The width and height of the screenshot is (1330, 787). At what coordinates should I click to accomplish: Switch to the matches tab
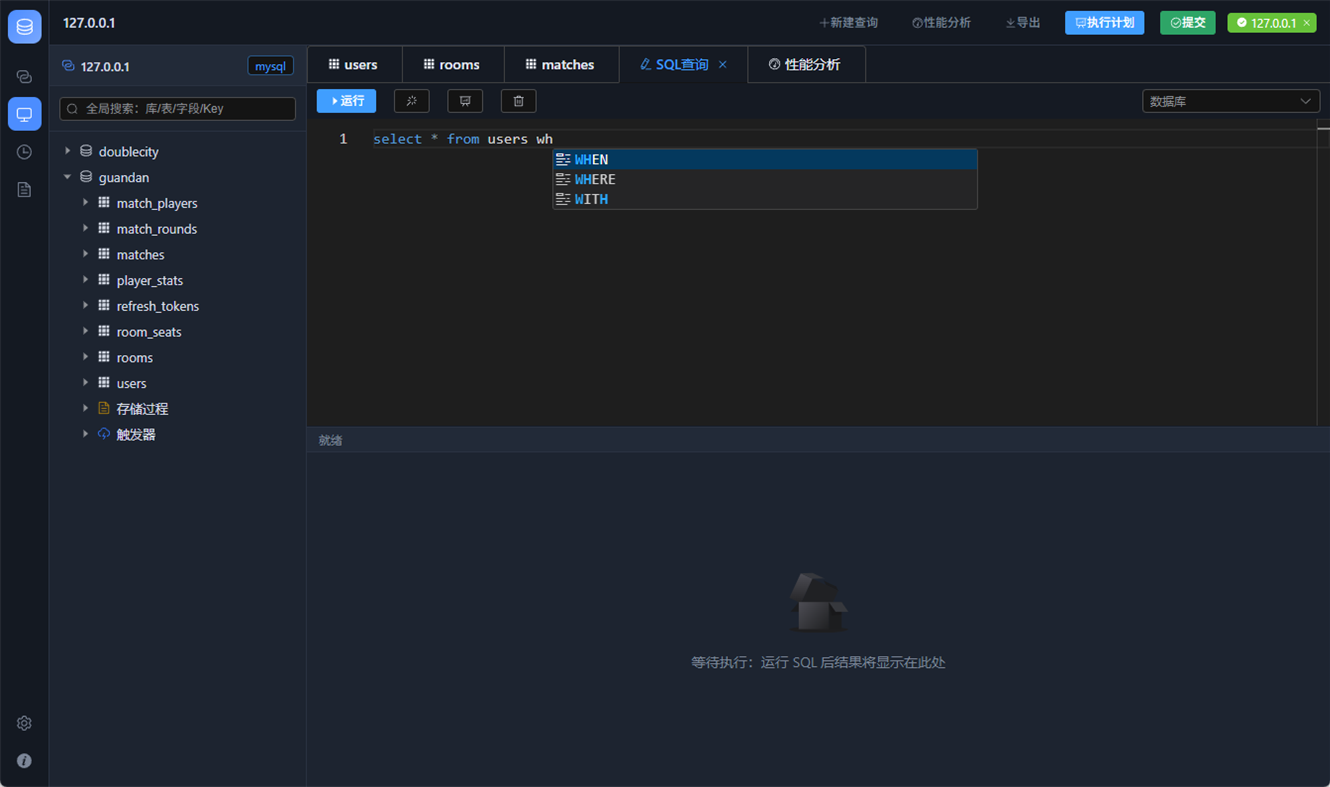click(561, 65)
